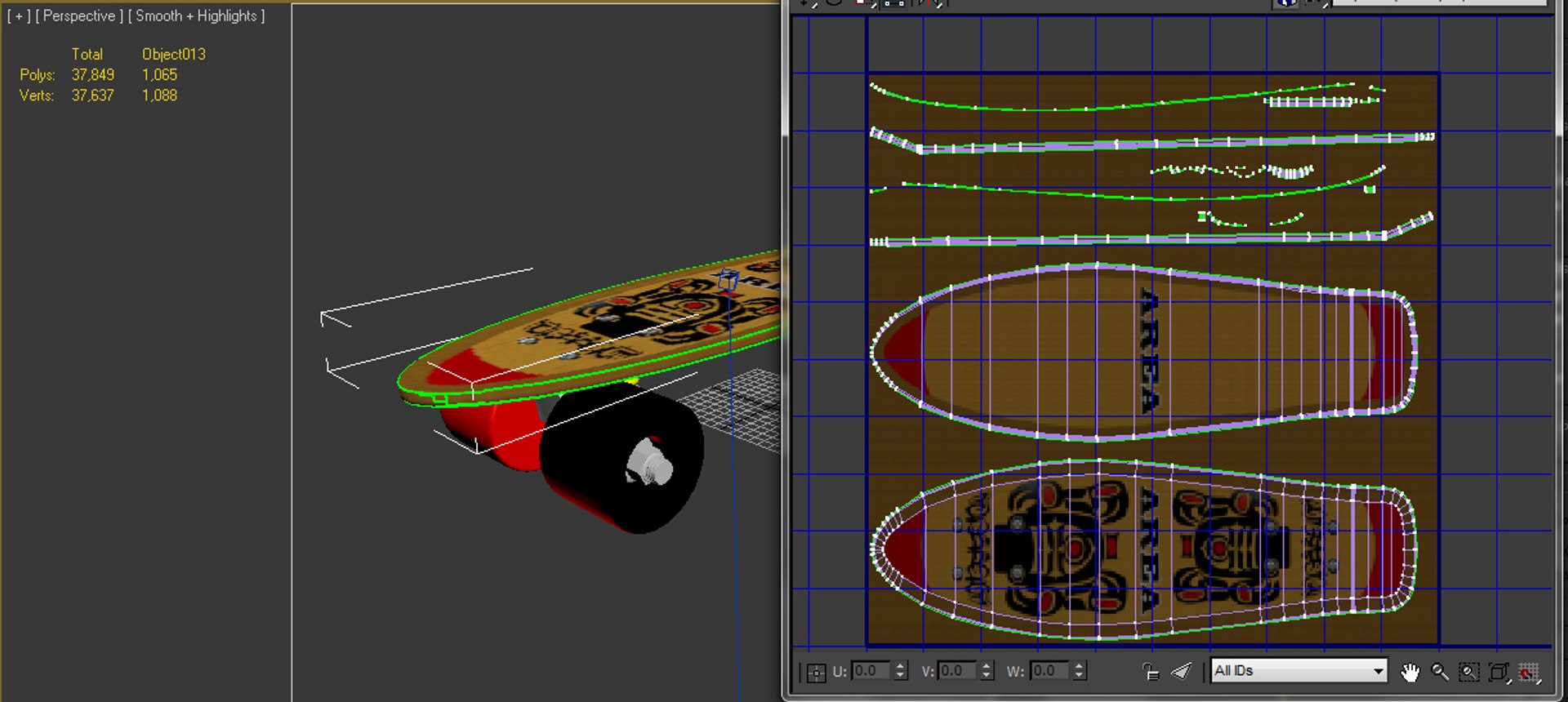
Task: Adjust the V value spinner arrows
Action: [987, 671]
